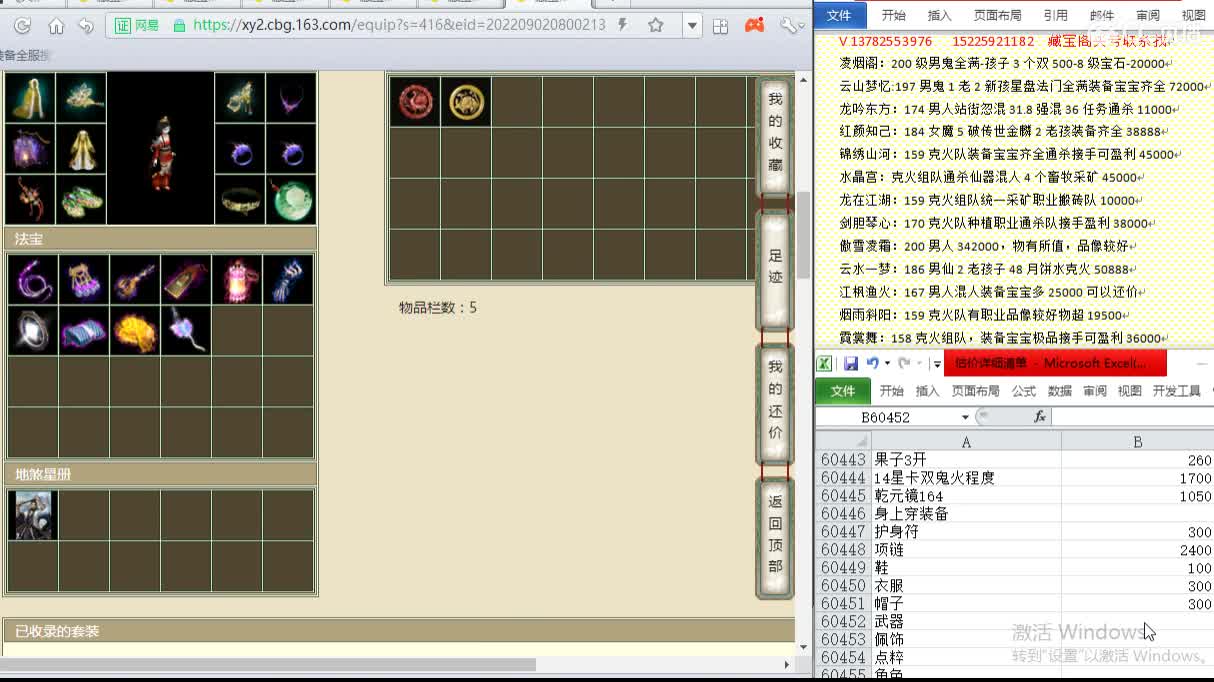1214x682 pixels.
Task: Click the Excel insert function fx button
Action: (x=1040, y=417)
